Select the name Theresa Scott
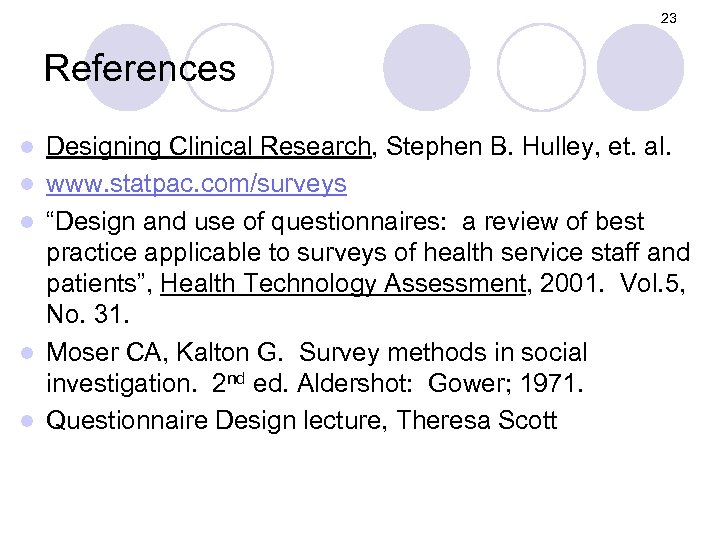The height and width of the screenshot is (540, 720). click(x=477, y=420)
